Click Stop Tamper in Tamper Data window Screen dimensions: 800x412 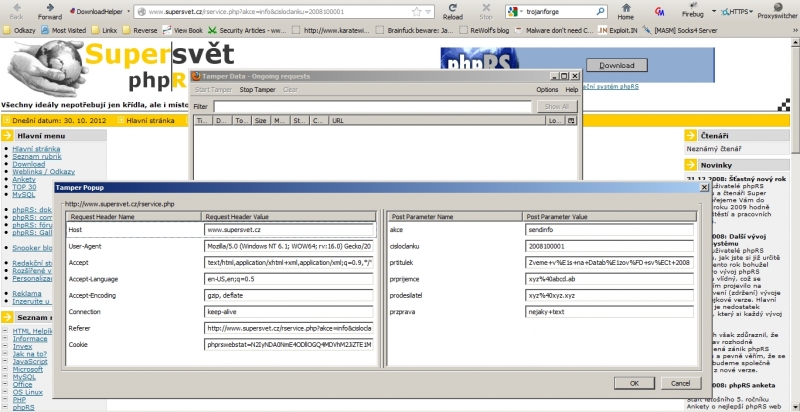[x=258, y=90]
